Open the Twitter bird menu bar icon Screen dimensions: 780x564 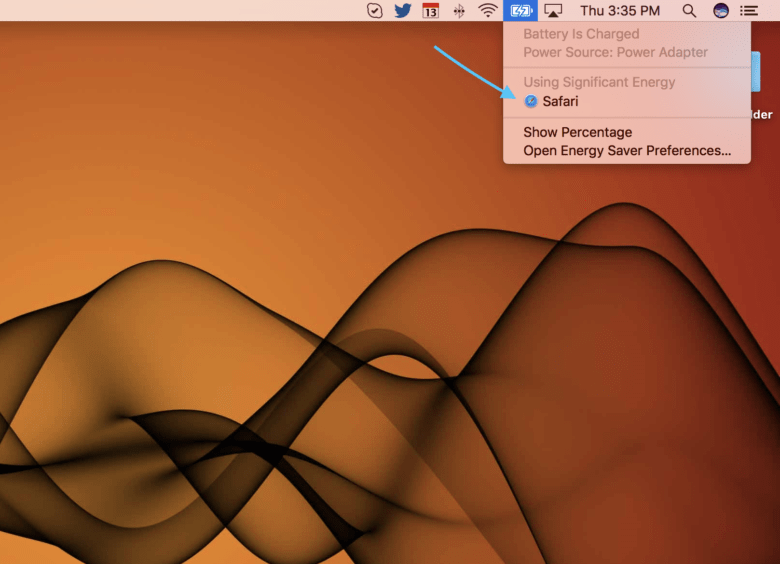403,11
